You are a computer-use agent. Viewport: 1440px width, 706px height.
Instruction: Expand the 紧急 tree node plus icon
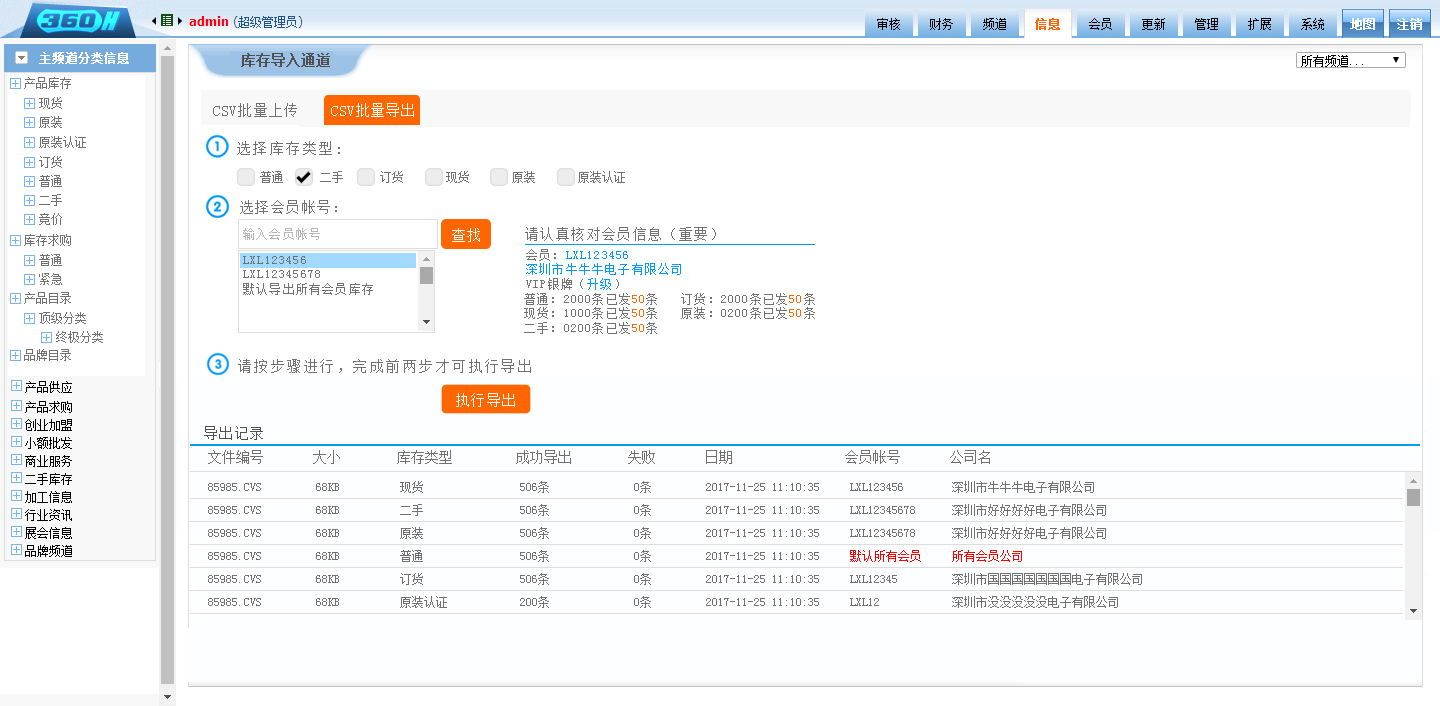coord(29,279)
